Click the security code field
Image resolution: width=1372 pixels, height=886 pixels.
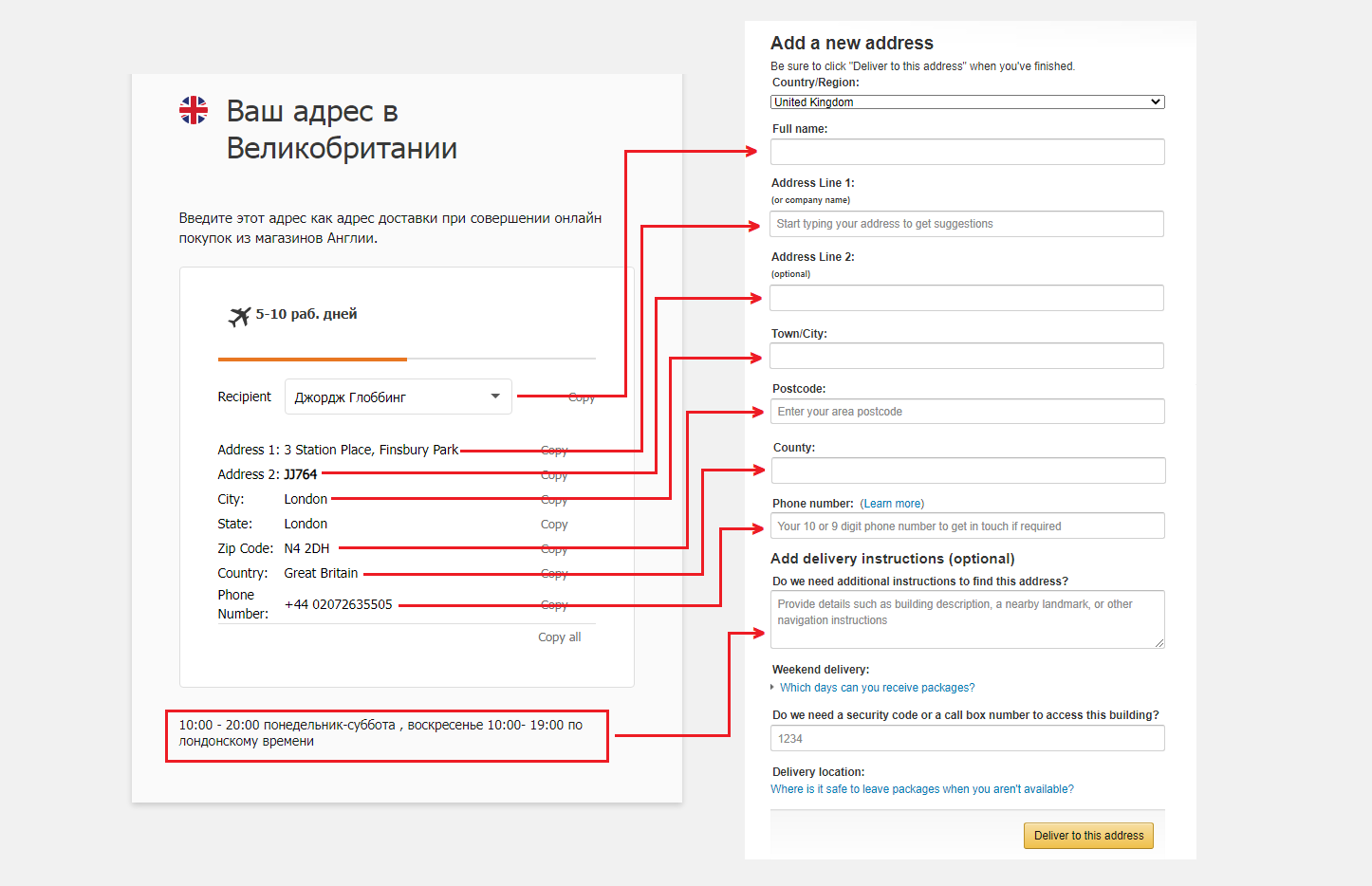point(967,739)
